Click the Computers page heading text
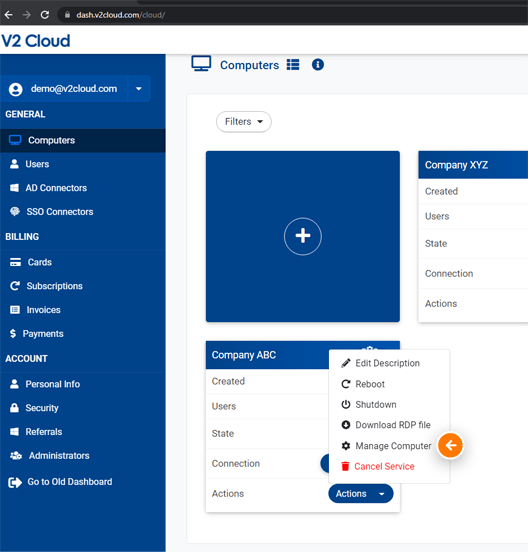 click(250, 65)
